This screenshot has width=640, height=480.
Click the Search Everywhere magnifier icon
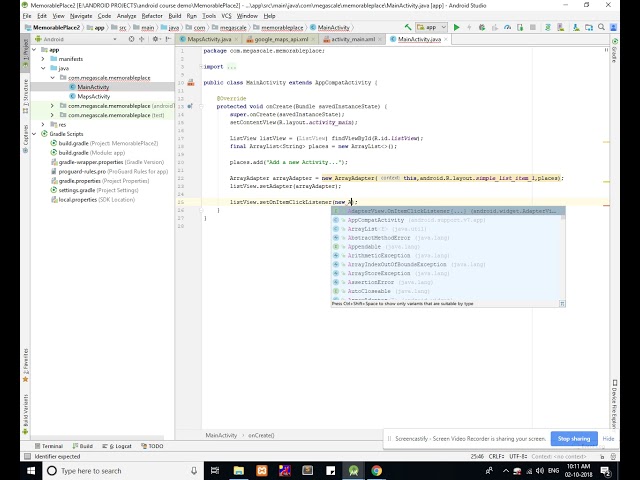[x=601, y=27]
